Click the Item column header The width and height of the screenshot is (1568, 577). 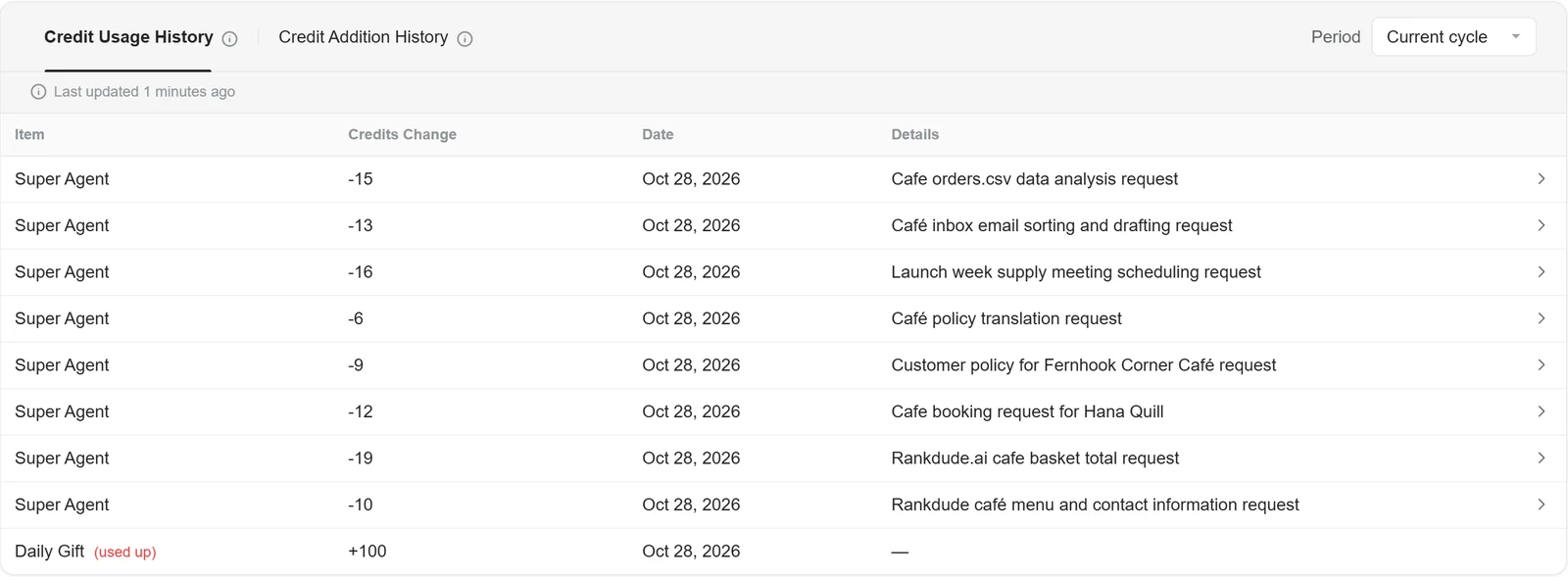29,135
